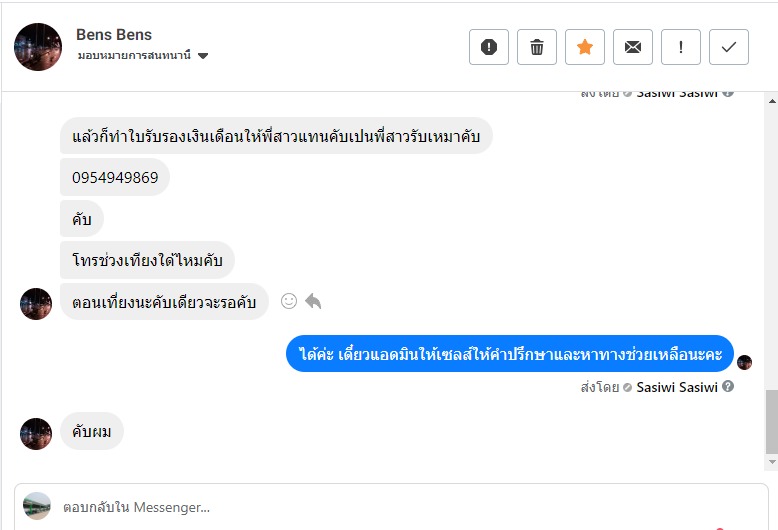This screenshot has width=778, height=530.
Task: Focus the ตอบกลับใน Messenger reply field
Action: coord(400,507)
